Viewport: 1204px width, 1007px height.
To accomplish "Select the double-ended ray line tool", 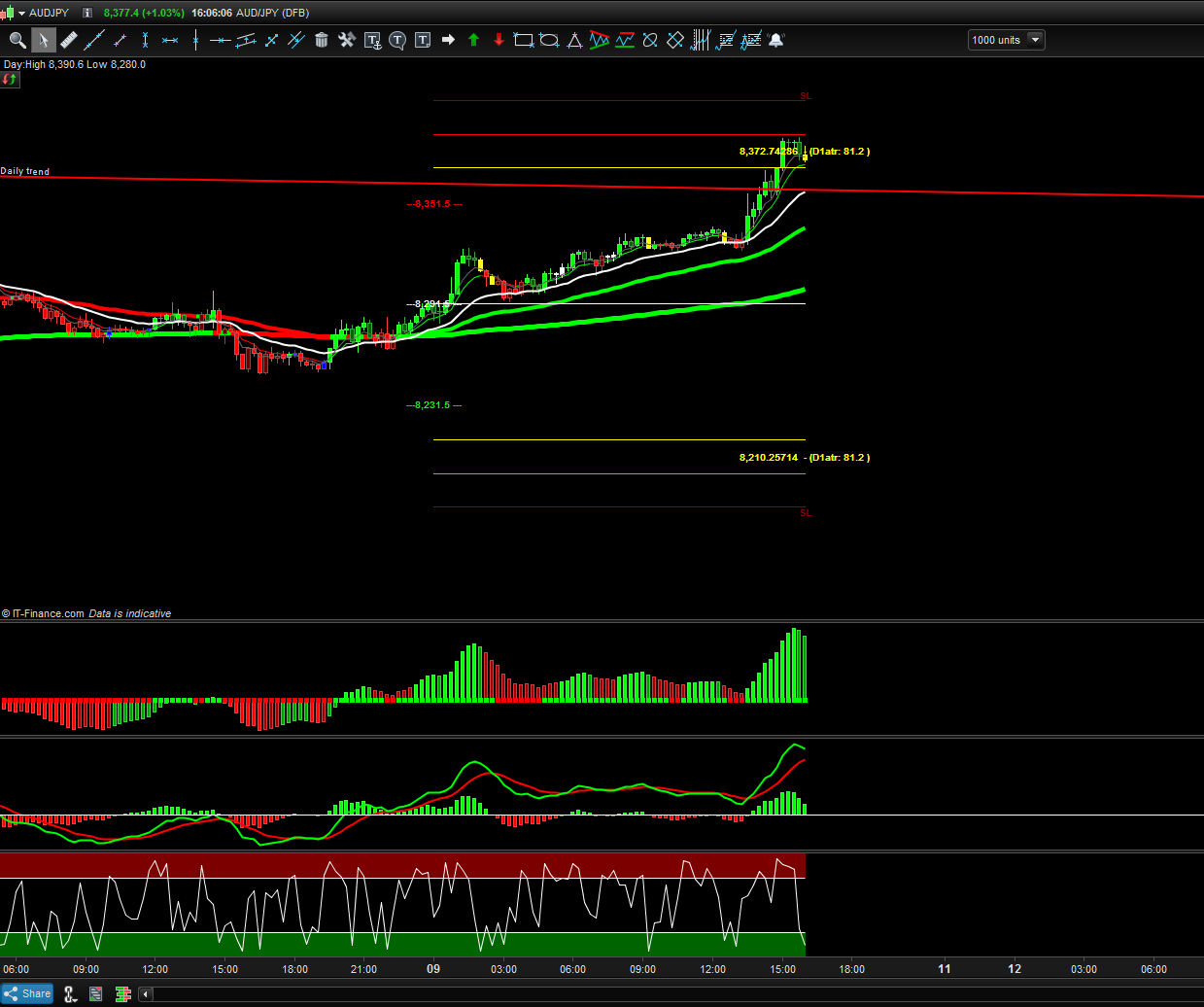I will pyautogui.click(x=271, y=40).
